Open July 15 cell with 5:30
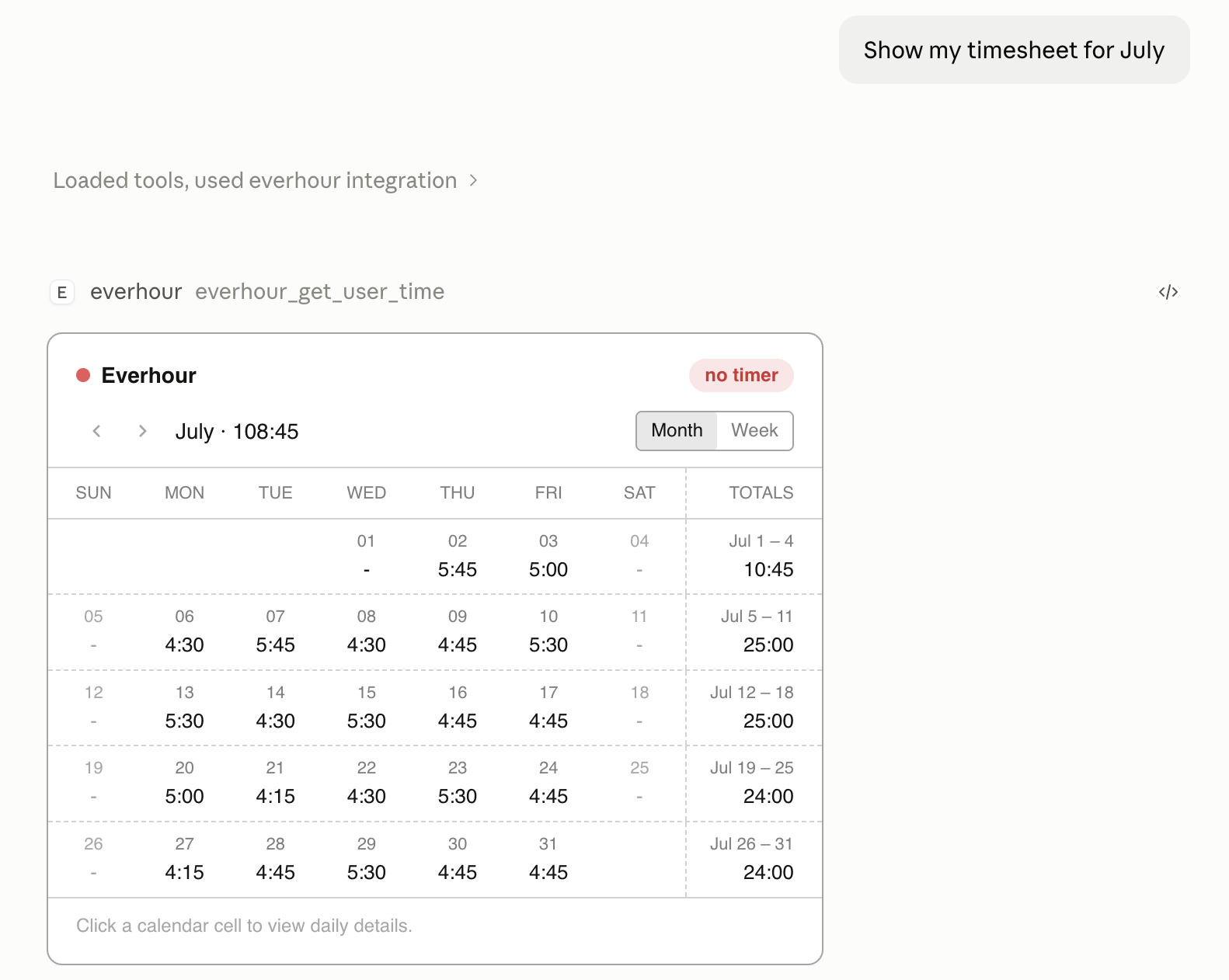 pos(366,707)
